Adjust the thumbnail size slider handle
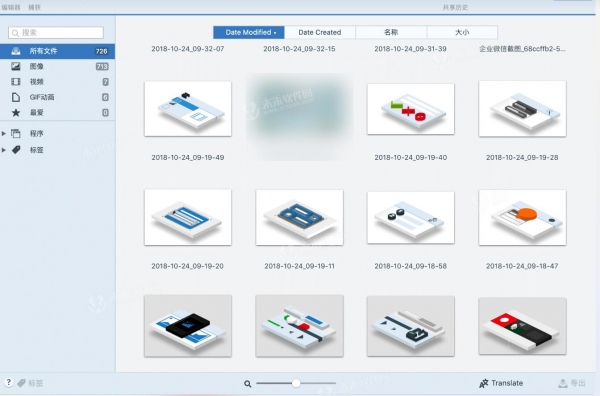The image size is (600, 396). click(296, 383)
